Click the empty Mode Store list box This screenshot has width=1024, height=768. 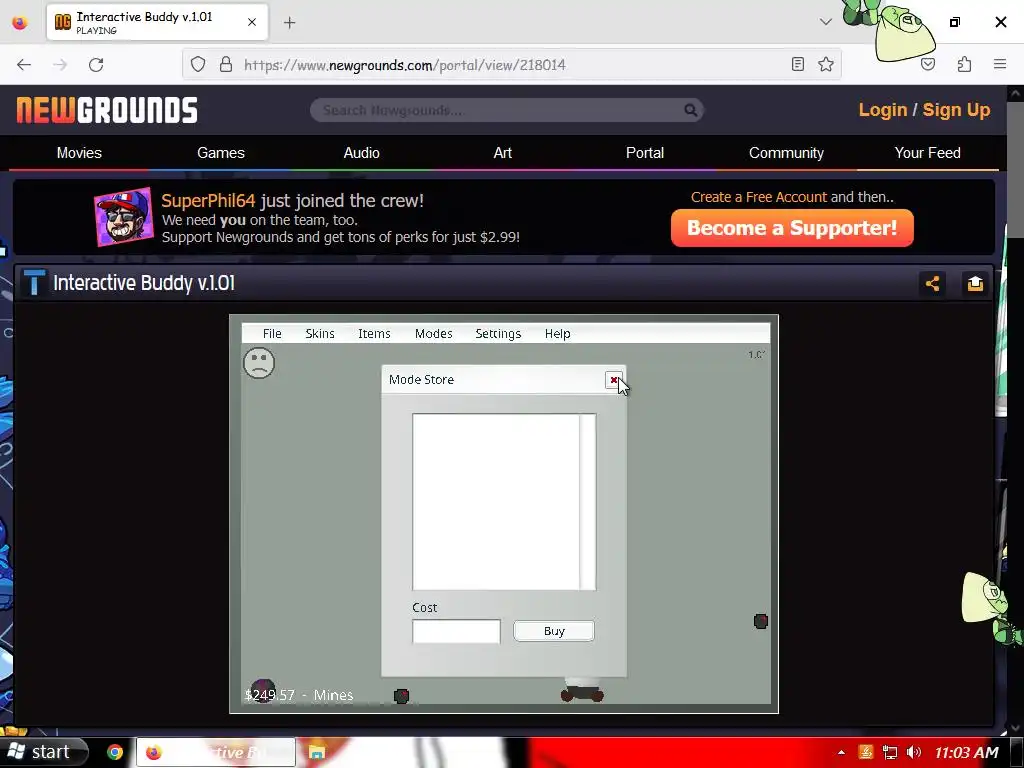coord(496,502)
